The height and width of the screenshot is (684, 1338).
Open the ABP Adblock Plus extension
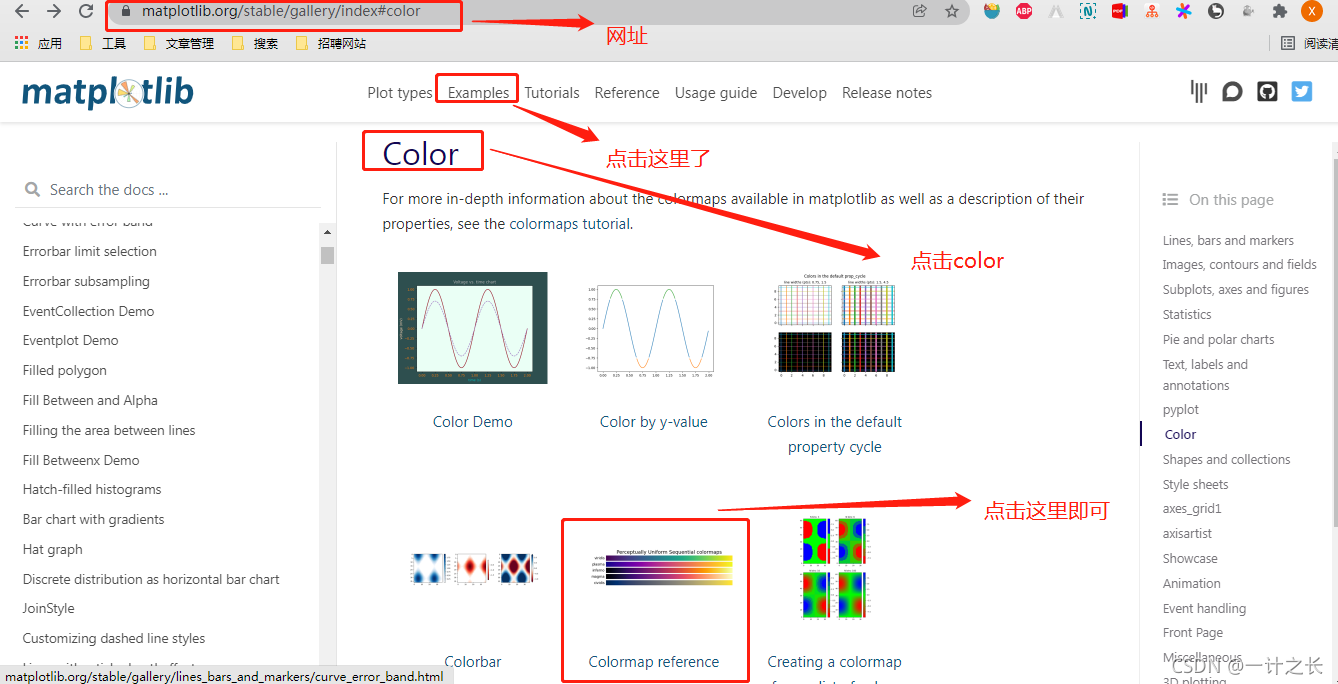pyautogui.click(x=1024, y=12)
